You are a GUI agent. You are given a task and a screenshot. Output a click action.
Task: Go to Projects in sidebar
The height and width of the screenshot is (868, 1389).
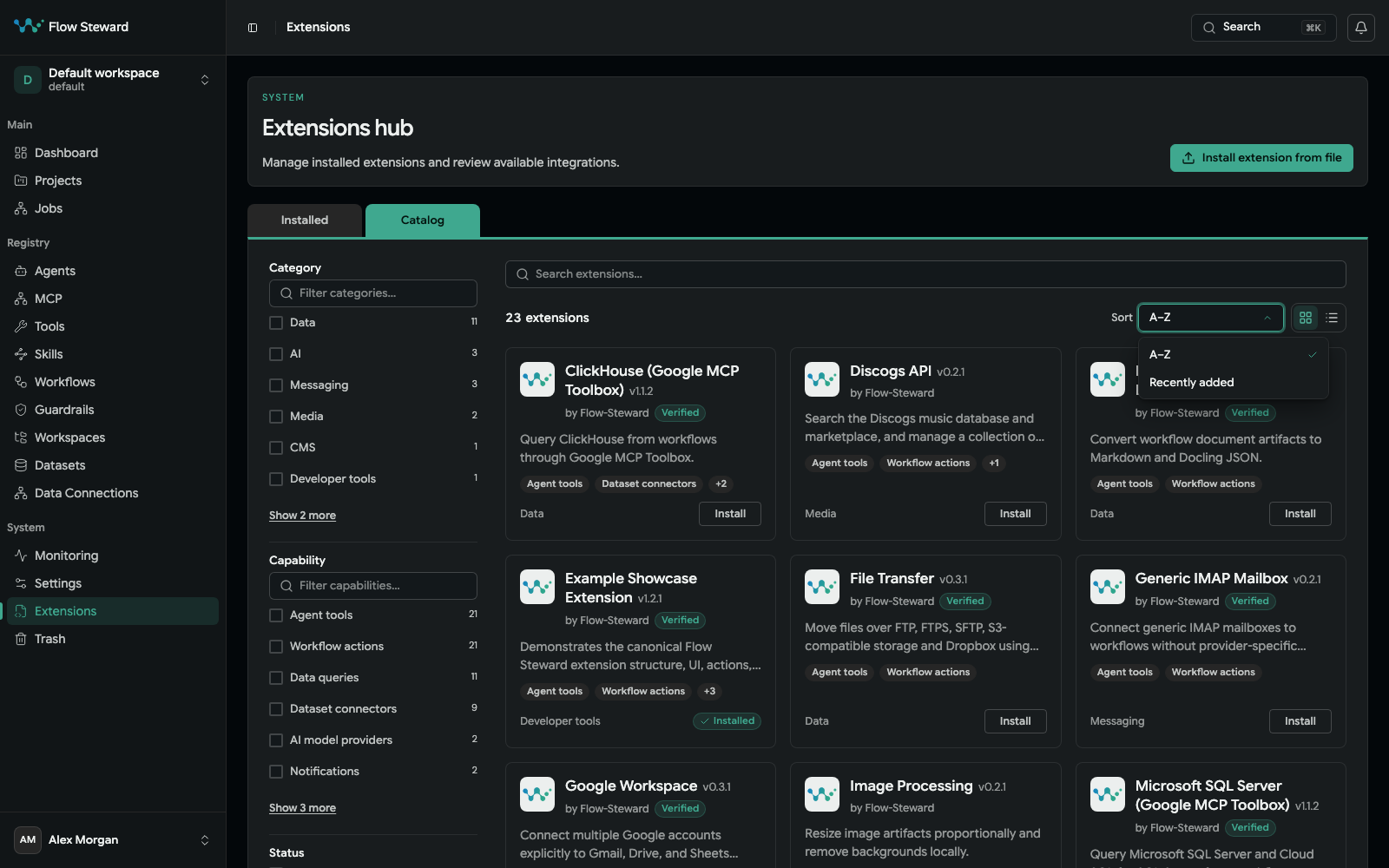click(113, 181)
